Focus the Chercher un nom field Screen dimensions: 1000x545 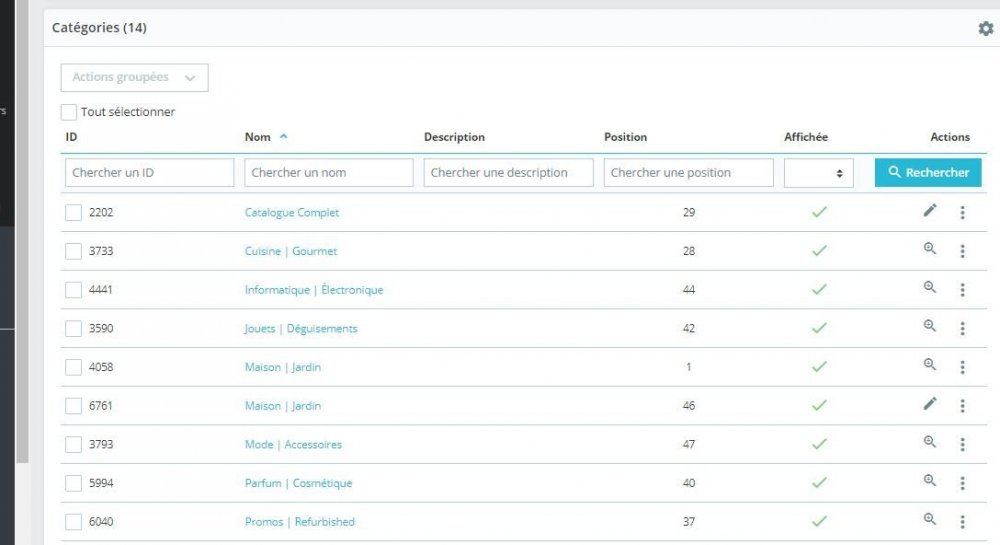[x=328, y=173]
